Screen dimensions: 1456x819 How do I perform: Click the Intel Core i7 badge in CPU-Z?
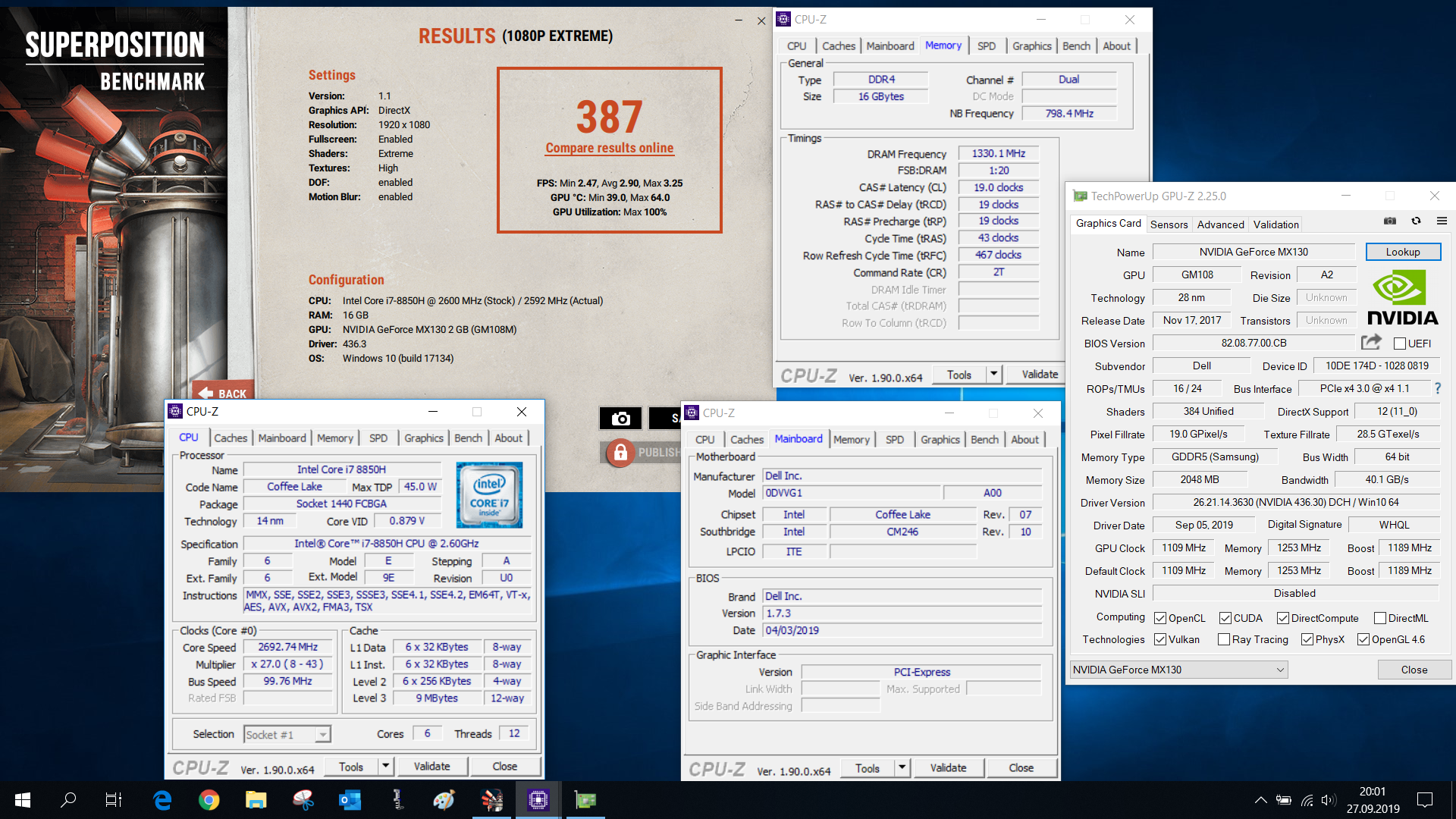tap(489, 495)
